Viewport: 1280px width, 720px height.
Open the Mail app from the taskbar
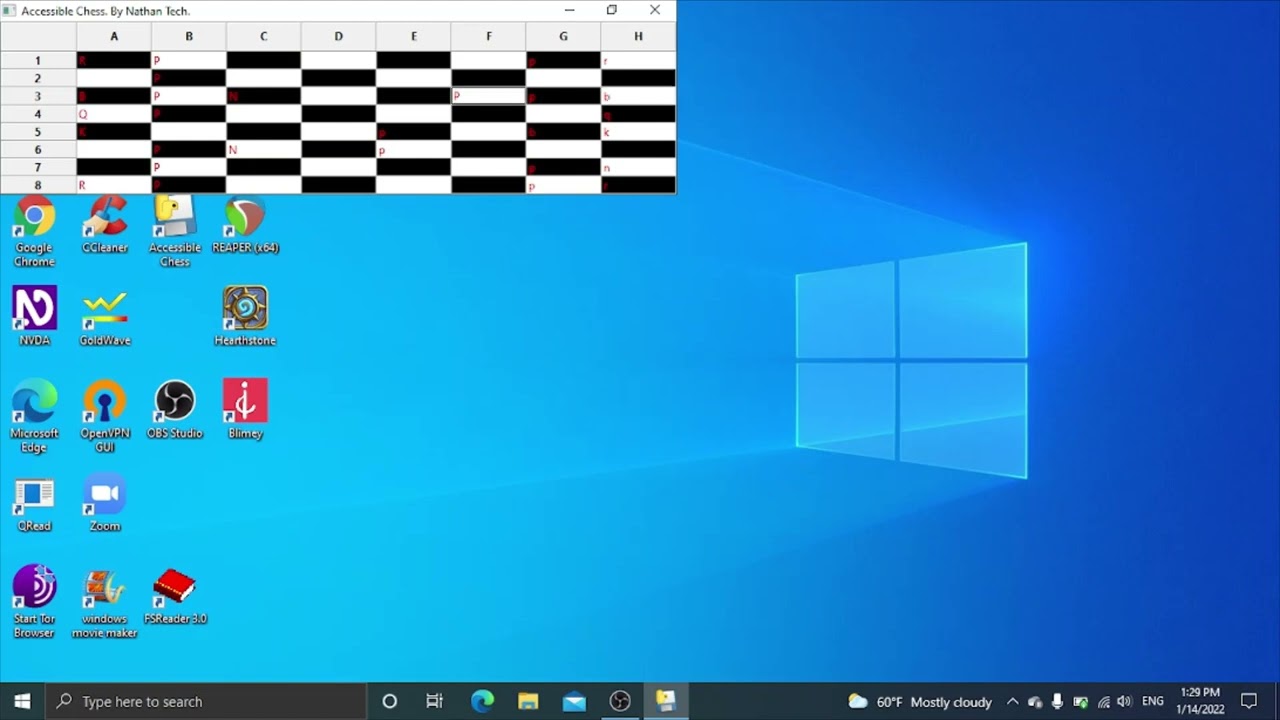coord(574,701)
